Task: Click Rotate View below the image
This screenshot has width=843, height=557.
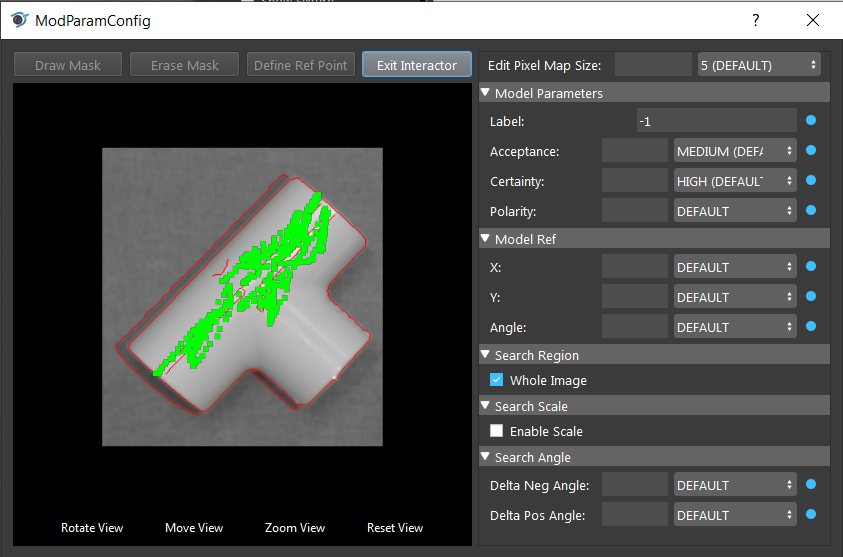Action: [x=92, y=527]
